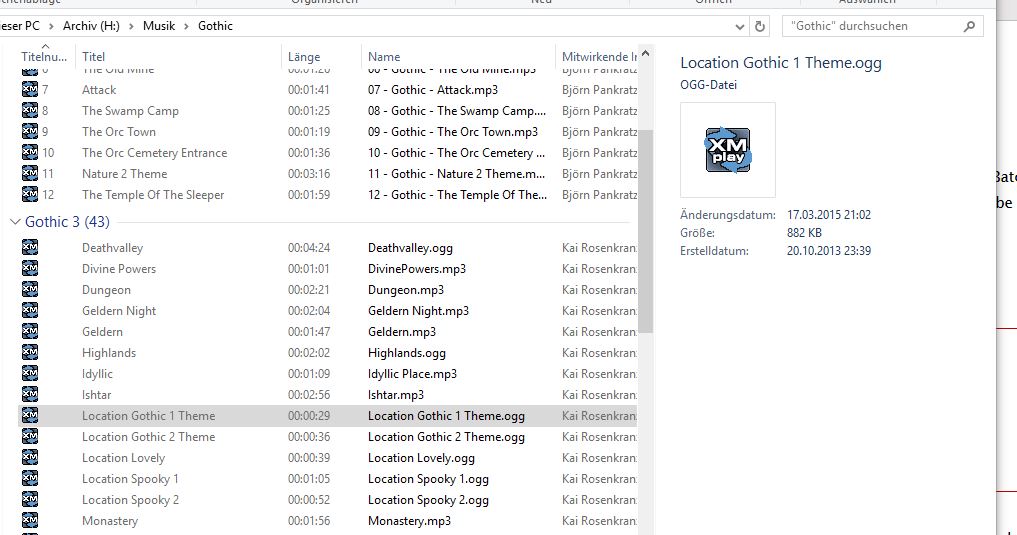Click the file icon beside Attack track
This screenshot has height=535, width=1017.
[30, 90]
